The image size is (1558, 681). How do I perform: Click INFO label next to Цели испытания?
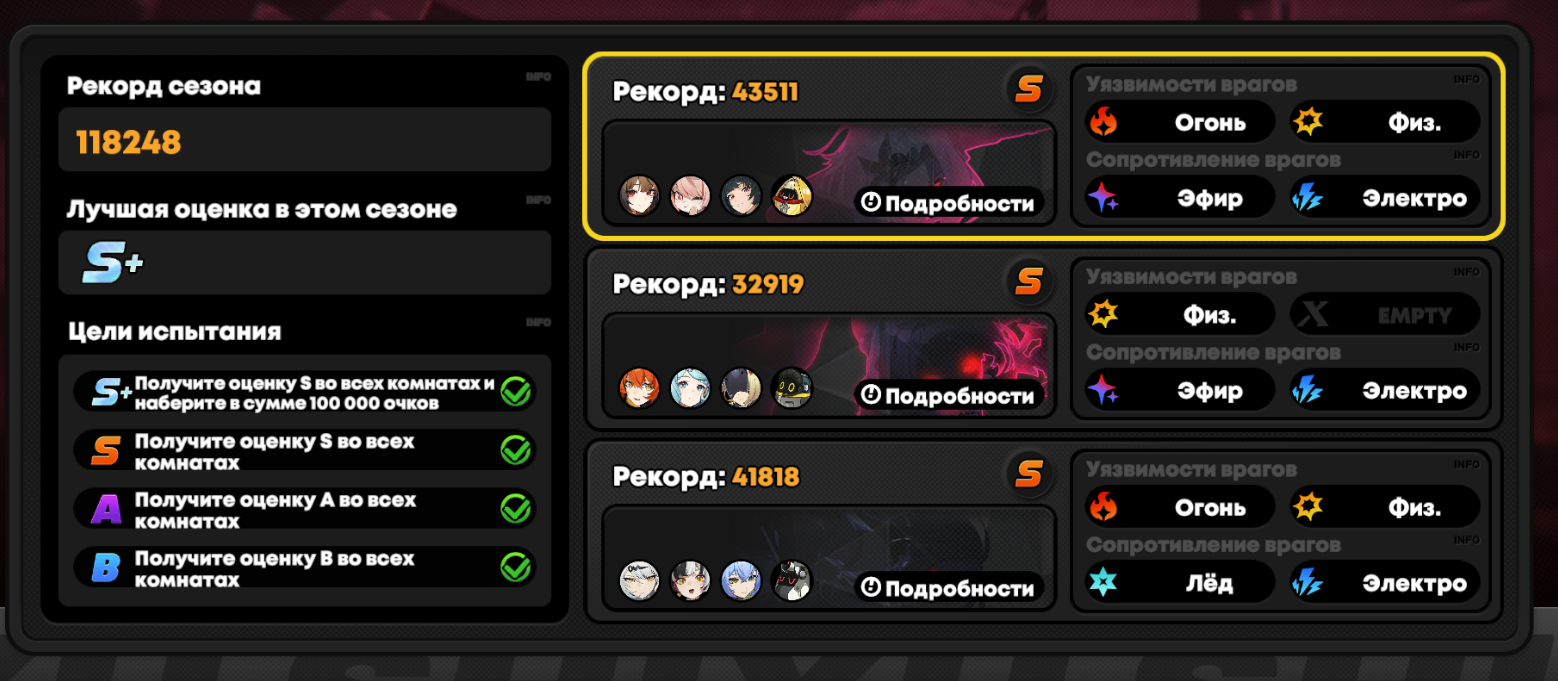click(538, 322)
